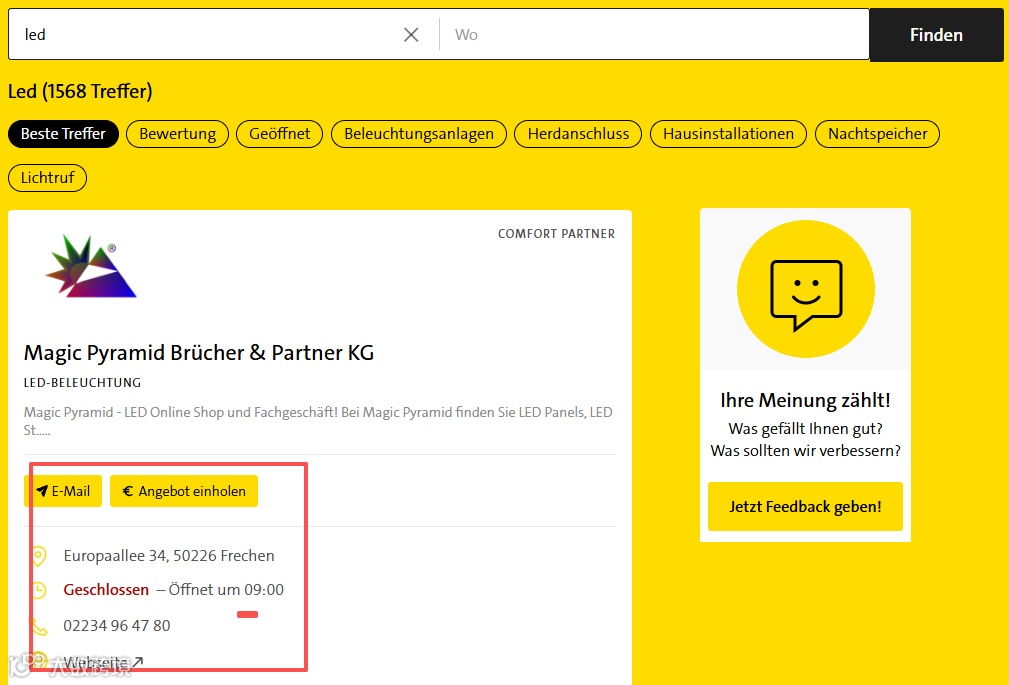Open the address Europaallee 34, 50226 Frechen
1009x685 pixels.
click(169, 556)
